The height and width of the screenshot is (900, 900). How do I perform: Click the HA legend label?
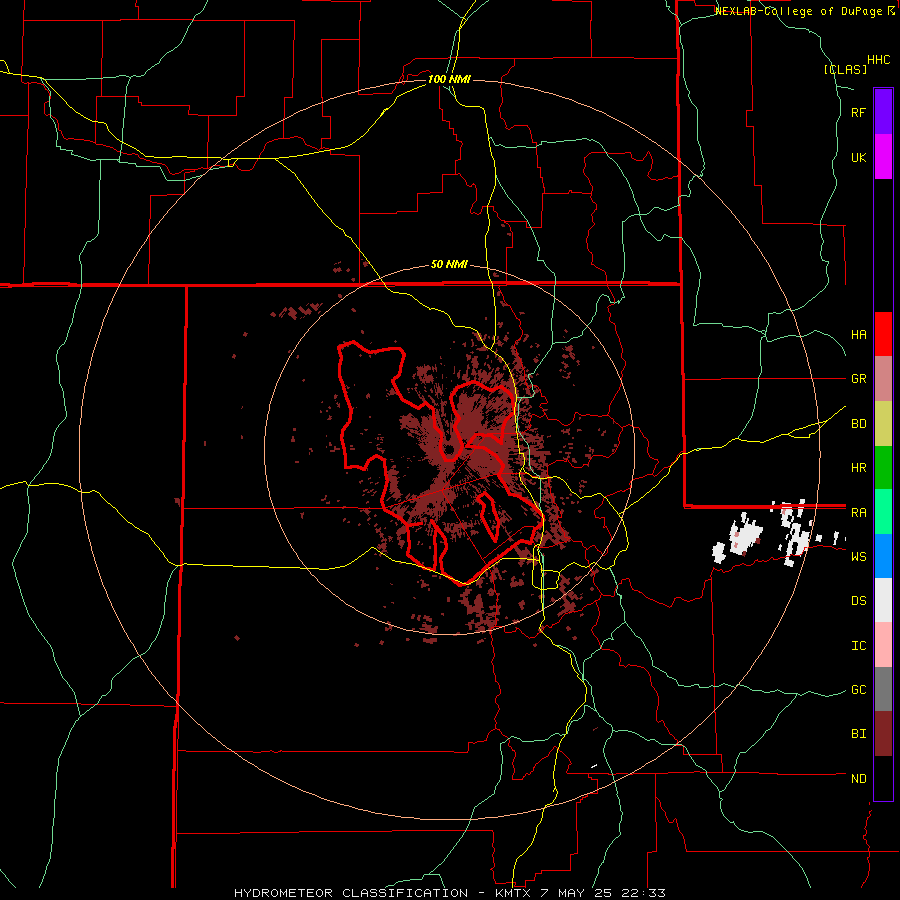(x=858, y=334)
